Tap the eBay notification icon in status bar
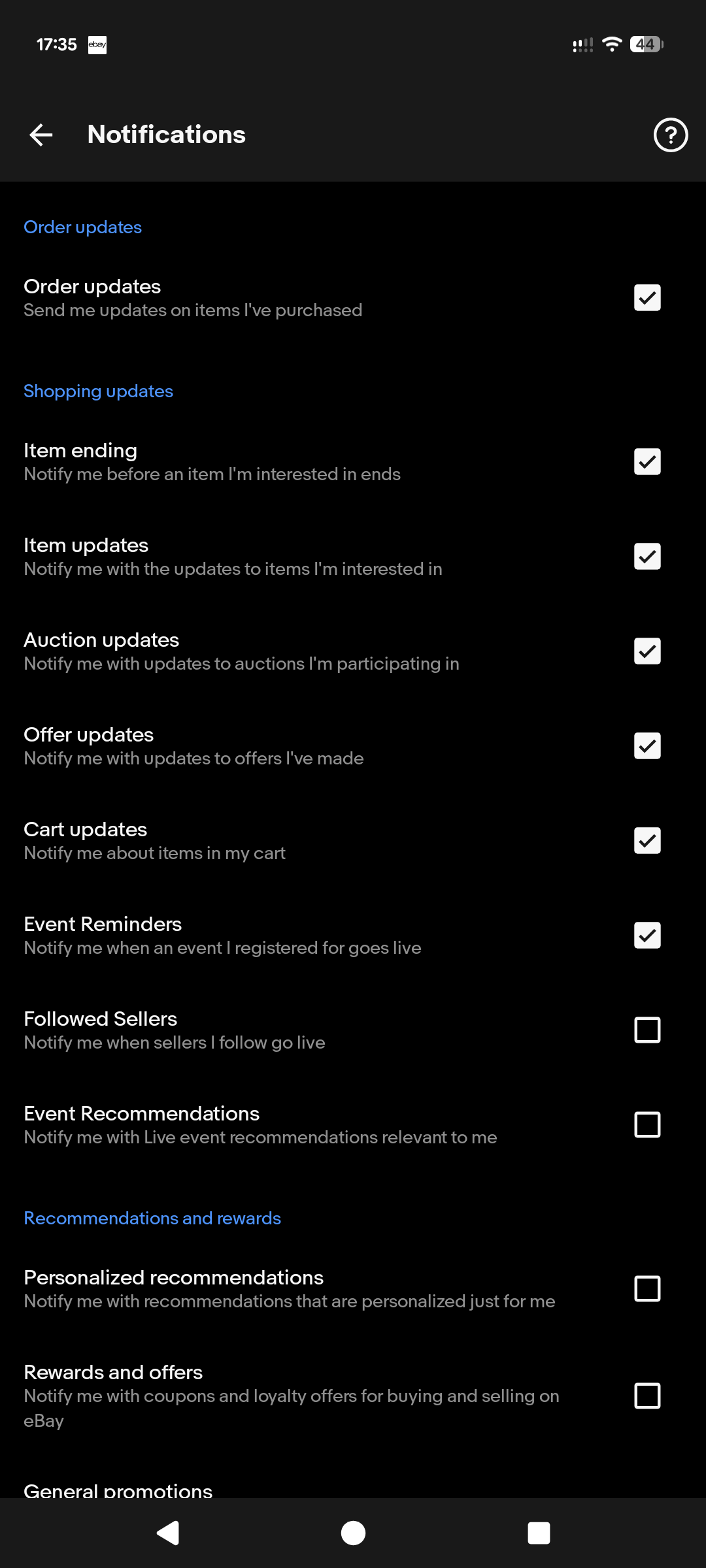Image resolution: width=706 pixels, height=1568 pixels. point(97,44)
